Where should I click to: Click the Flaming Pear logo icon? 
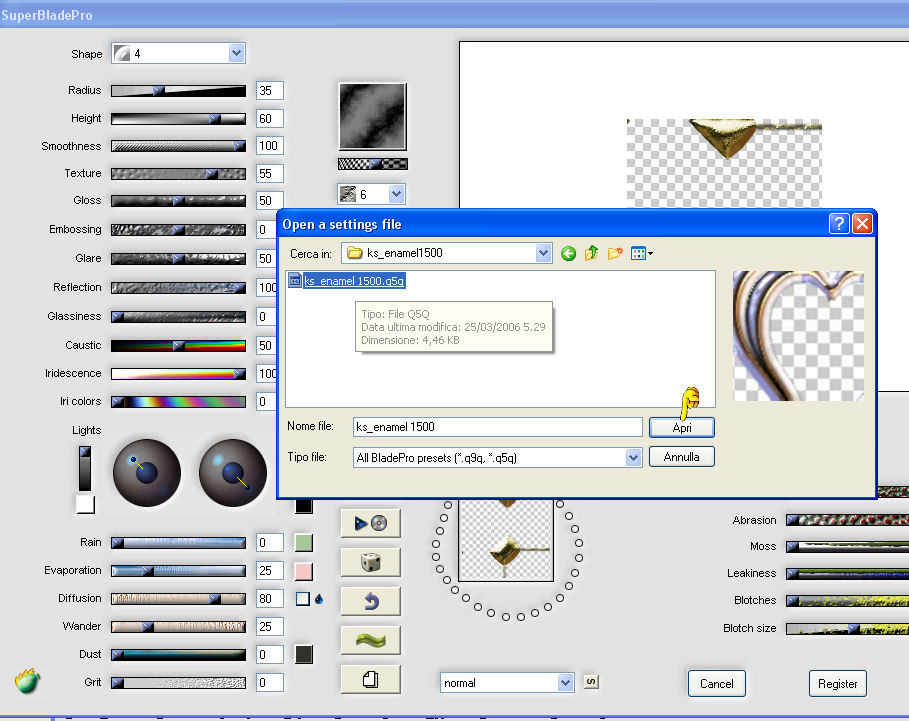(x=27, y=682)
